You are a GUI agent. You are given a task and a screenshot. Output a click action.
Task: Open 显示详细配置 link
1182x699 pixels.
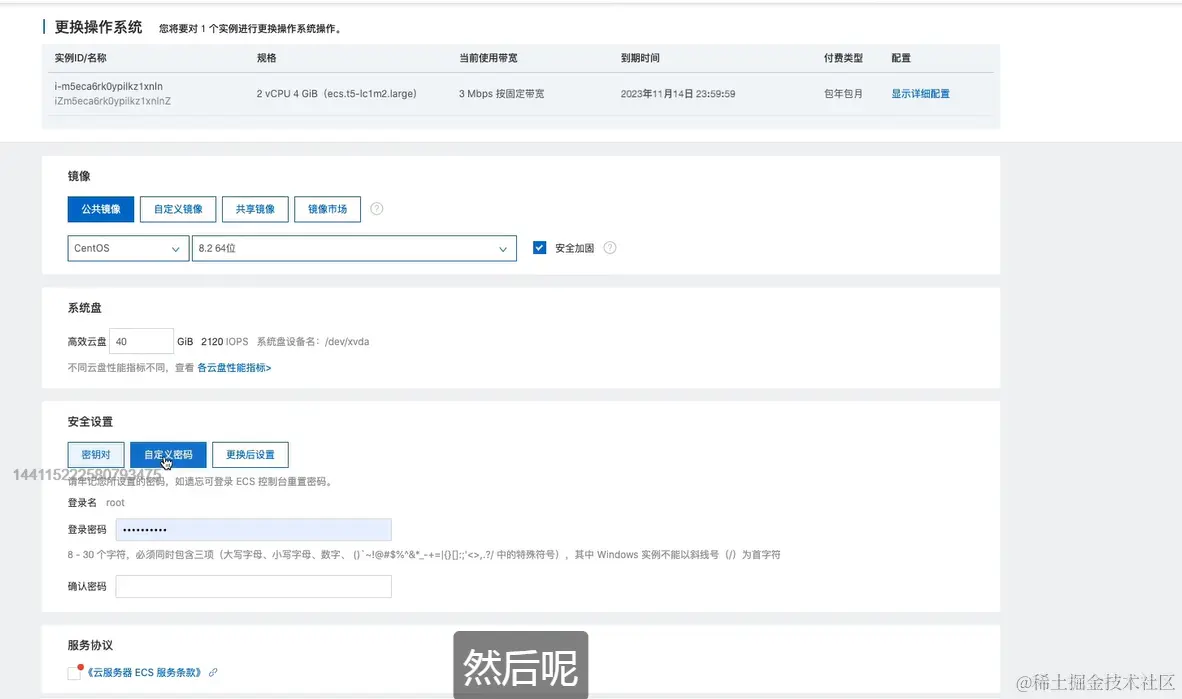(920, 94)
